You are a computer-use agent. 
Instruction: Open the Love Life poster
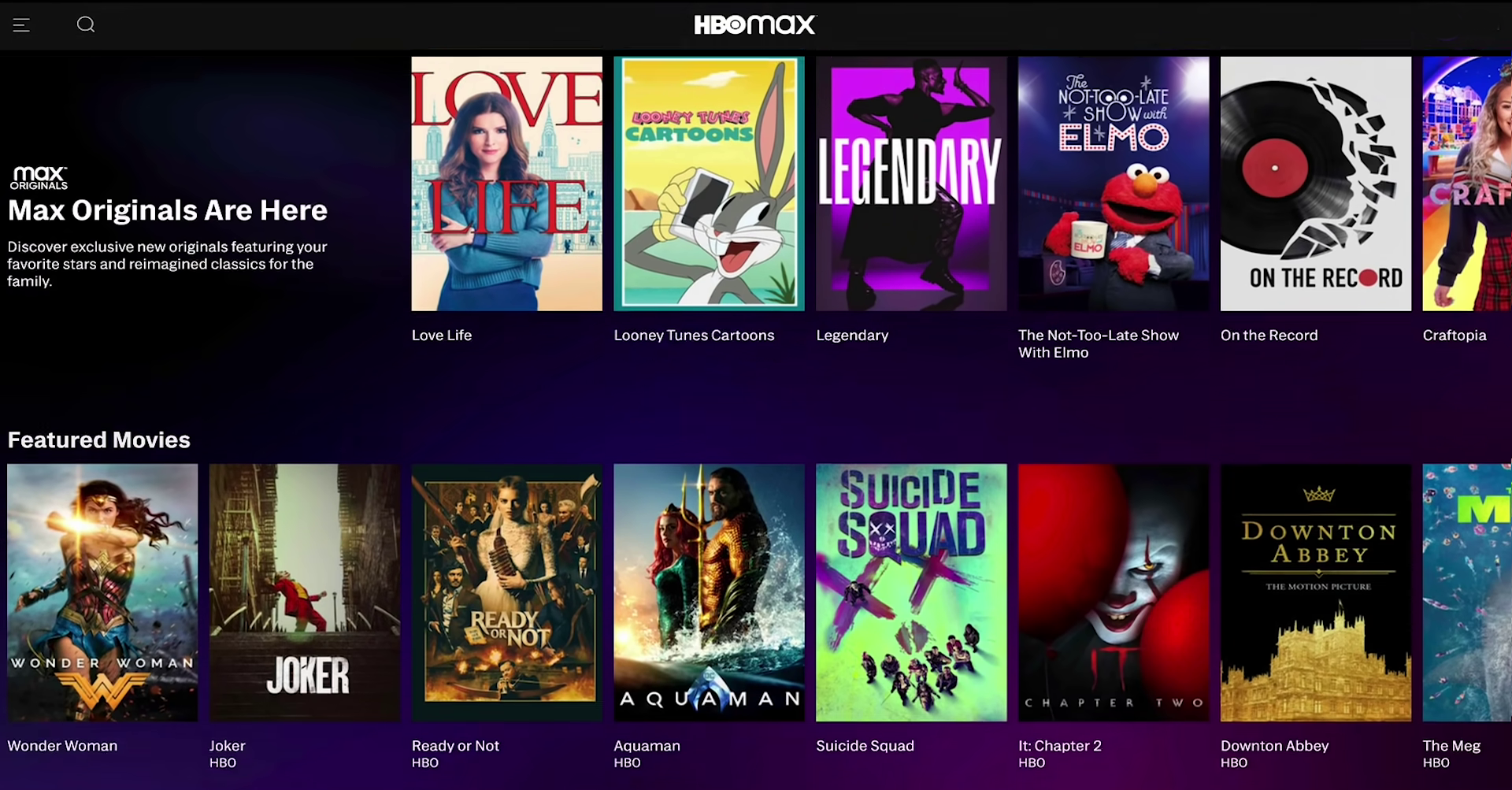(506, 184)
